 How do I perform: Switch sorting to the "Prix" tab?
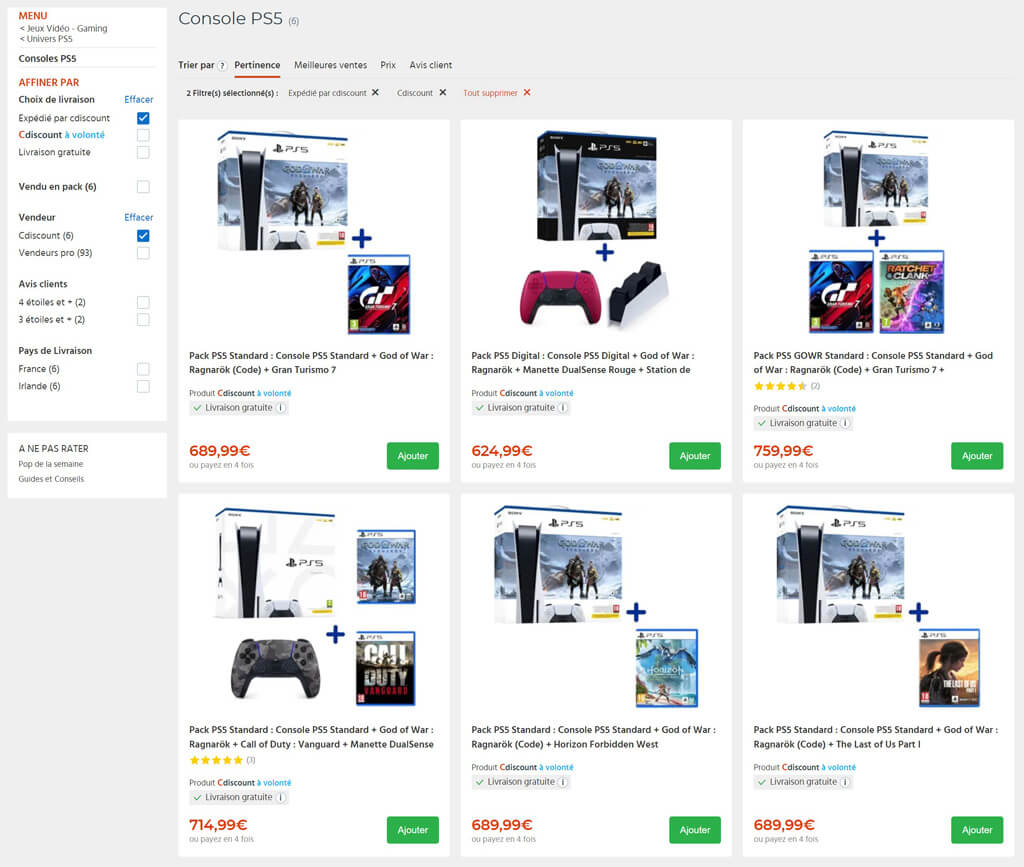pos(388,65)
